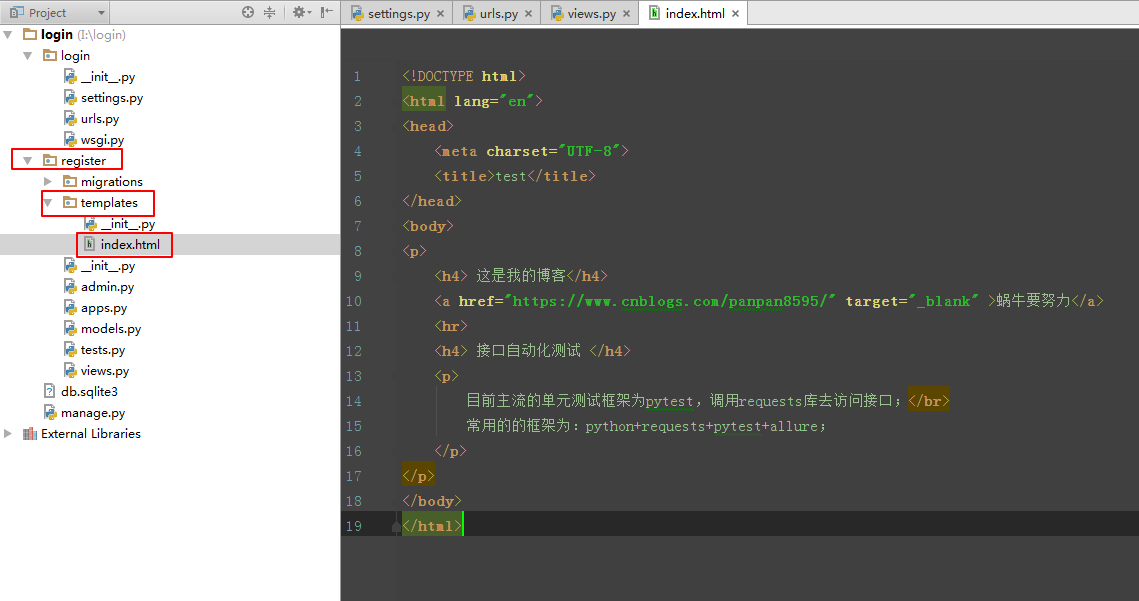This screenshot has width=1139, height=601.
Task: Collapse the templates folder arrow
Action: (48, 203)
